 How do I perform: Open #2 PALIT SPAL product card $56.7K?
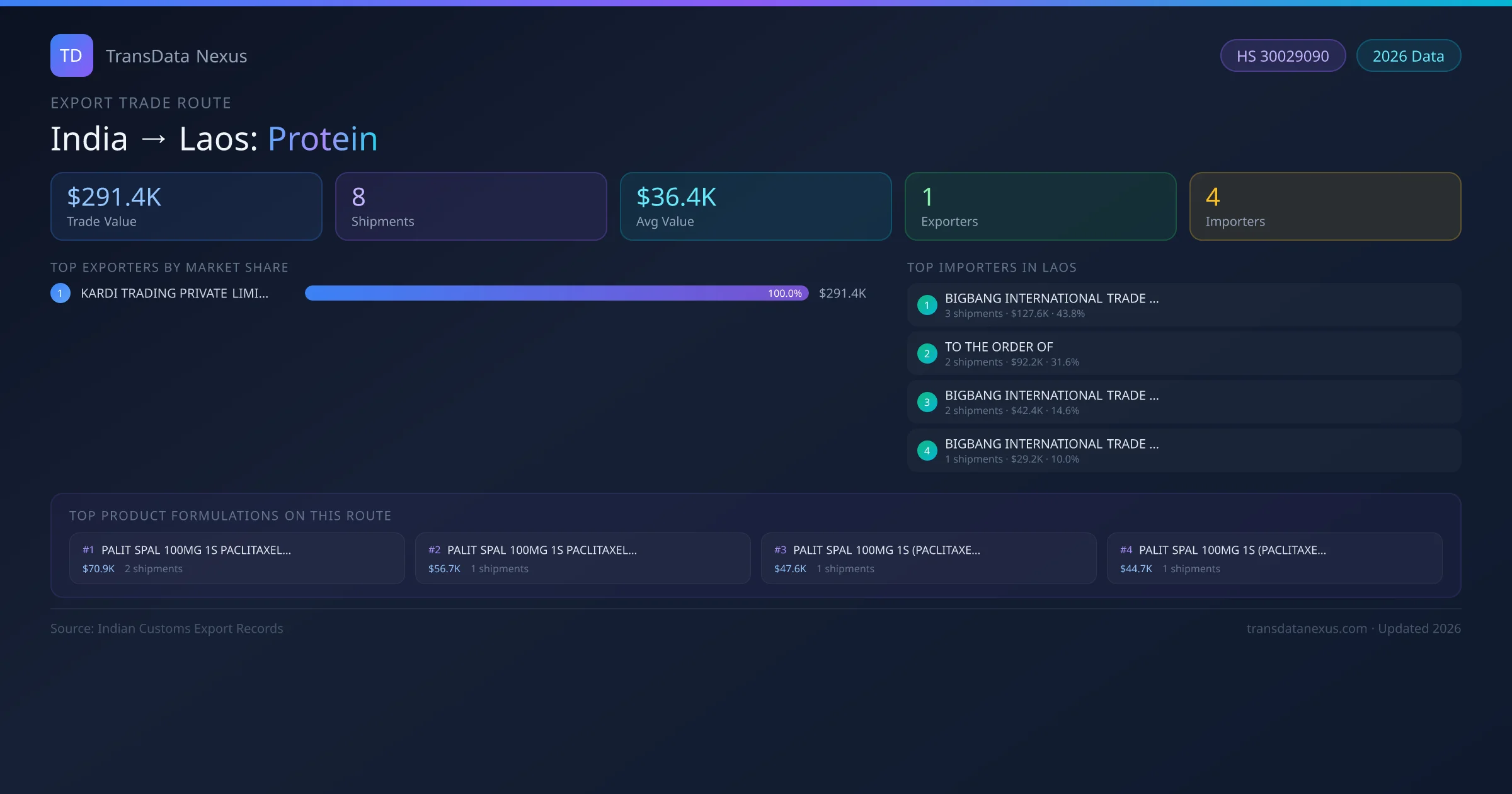583,558
